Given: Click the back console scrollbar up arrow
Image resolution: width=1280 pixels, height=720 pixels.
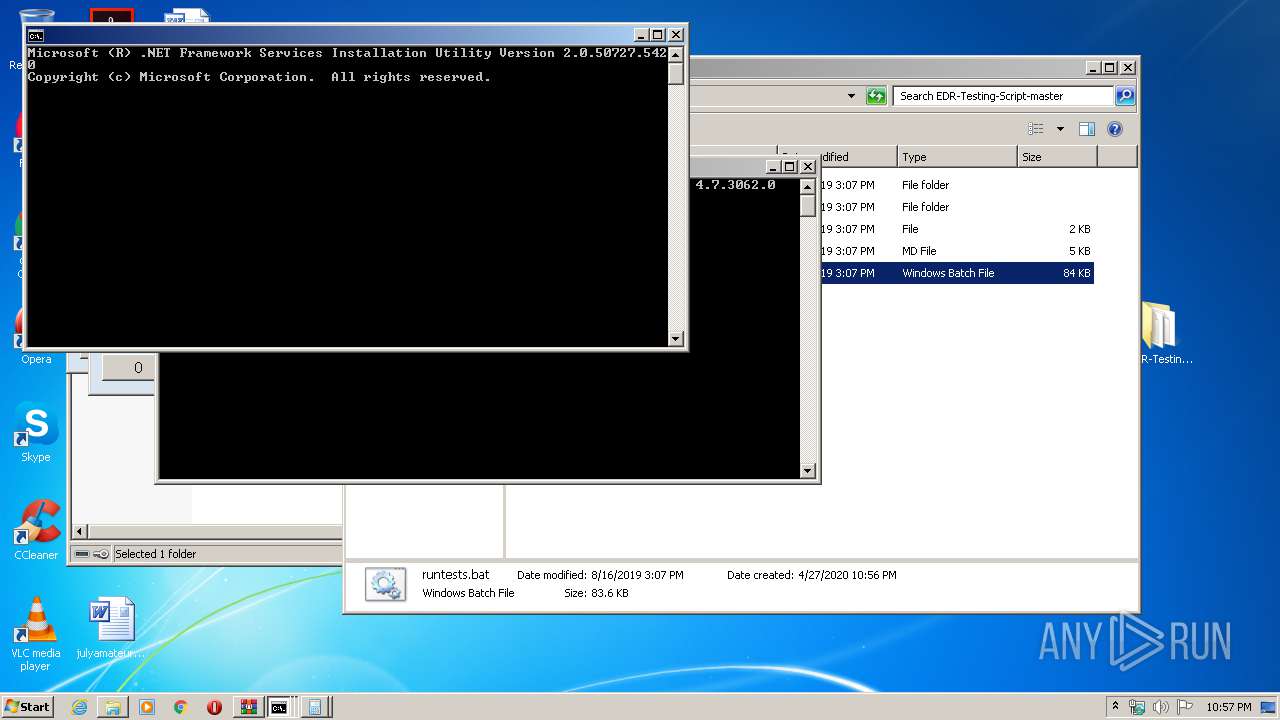Looking at the screenshot, I should pos(808,185).
